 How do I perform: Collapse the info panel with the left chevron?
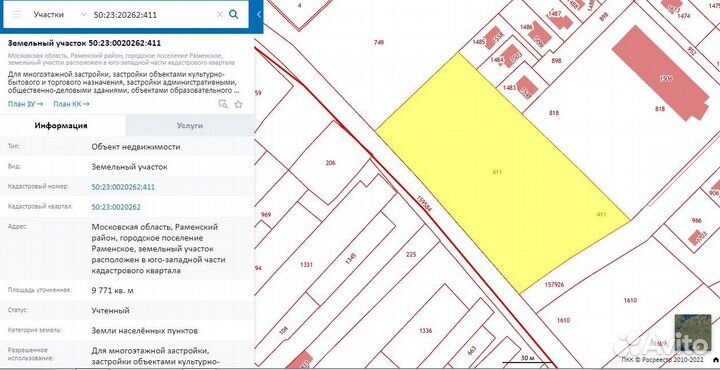pos(259,14)
